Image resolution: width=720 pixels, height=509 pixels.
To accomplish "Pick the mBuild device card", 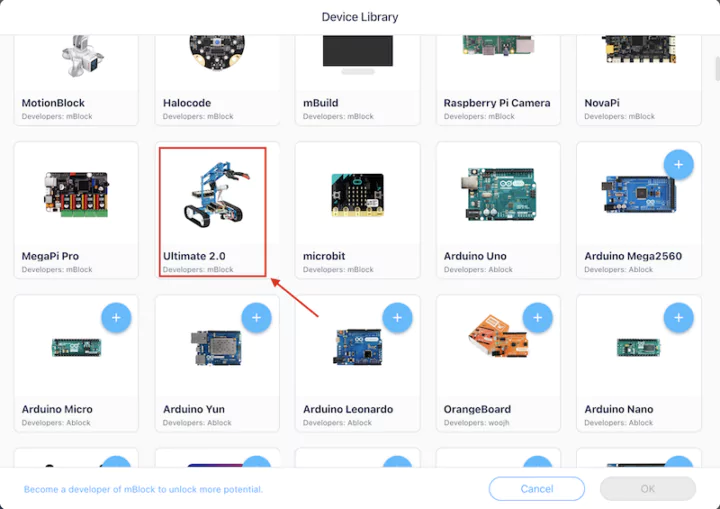I will 357,80.
